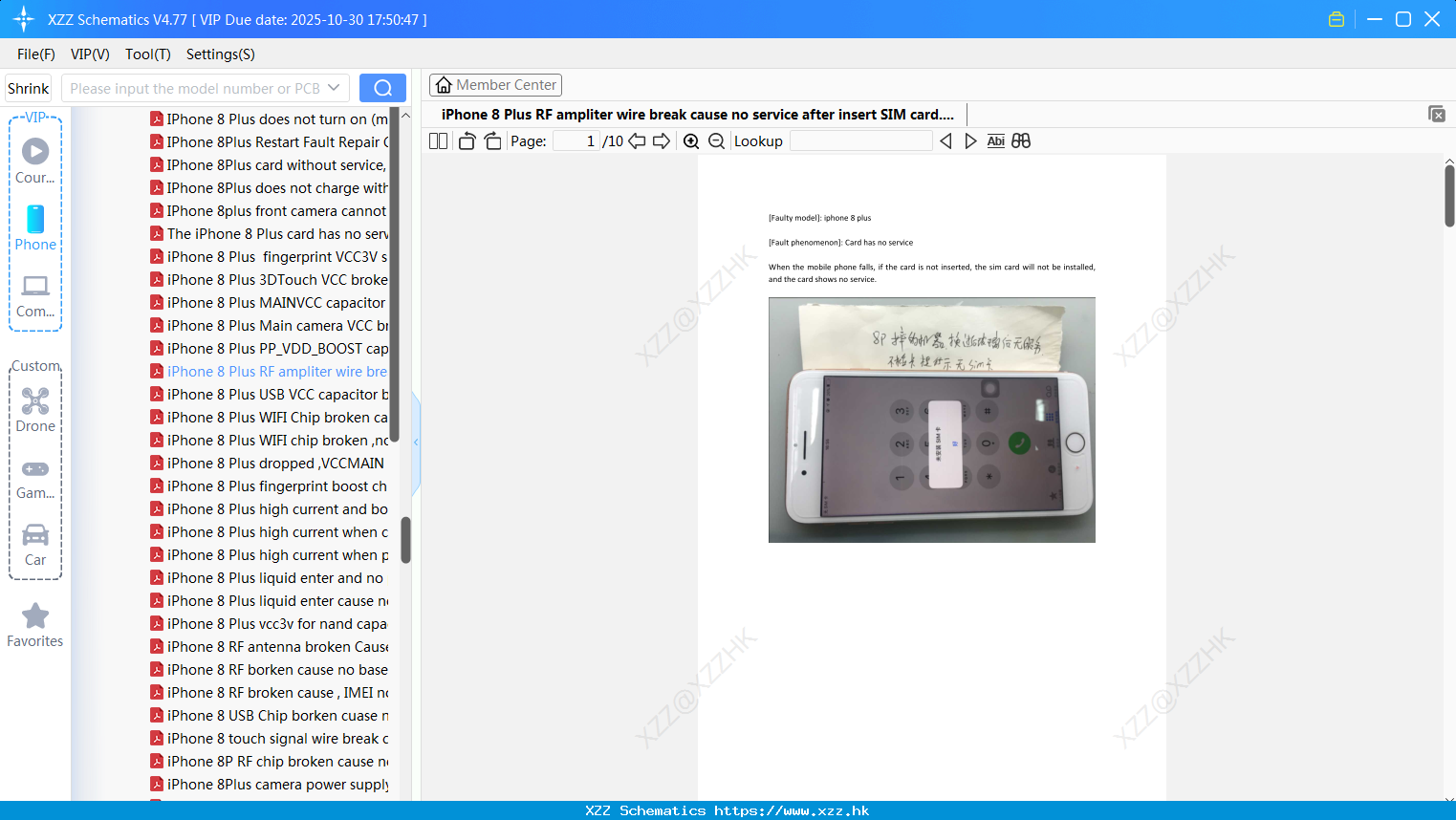Image resolution: width=1456 pixels, height=820 pixels.
Task: Open 'iPhone 8 Plus vcc3v for nand capa' file
Action: pos(270,624)
